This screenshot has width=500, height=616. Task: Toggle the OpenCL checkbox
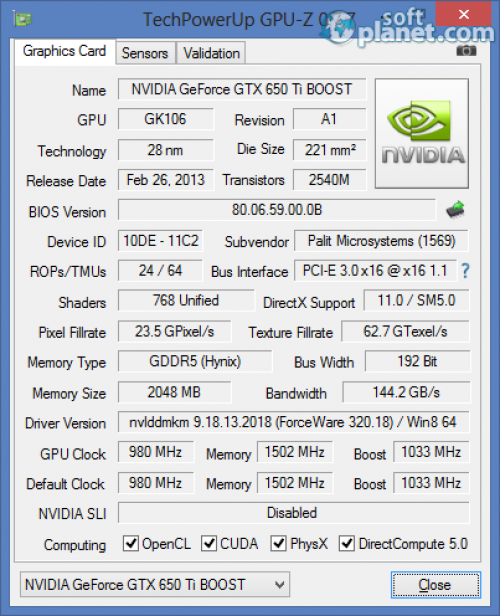(130, 544)
